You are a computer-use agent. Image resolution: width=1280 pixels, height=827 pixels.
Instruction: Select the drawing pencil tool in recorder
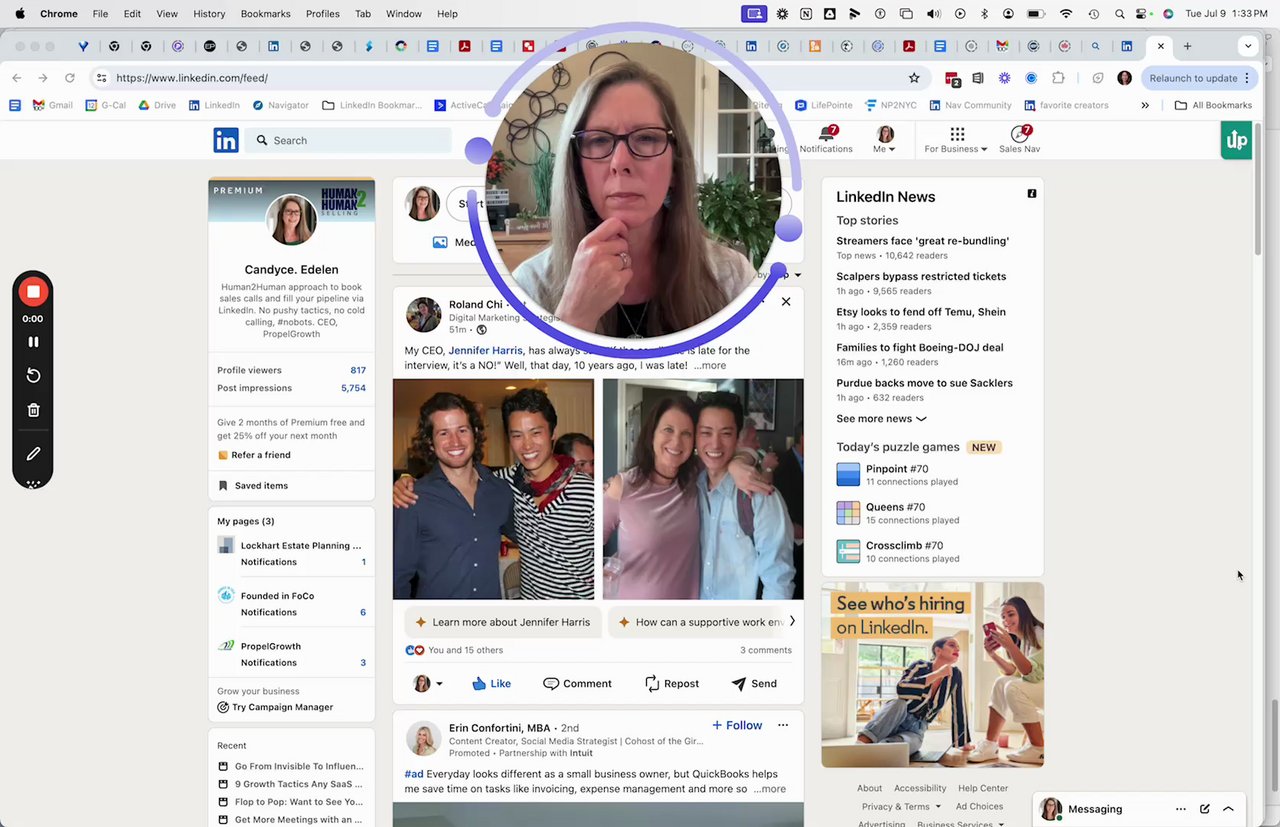click(33, 453)
